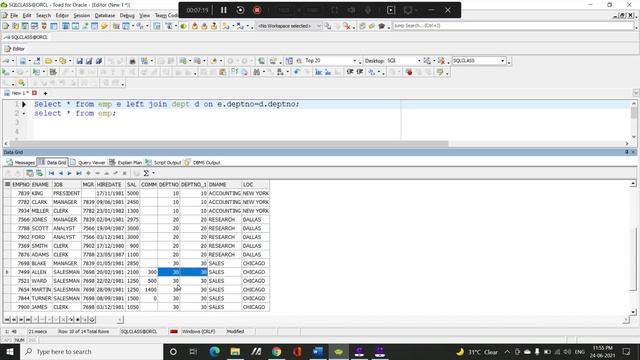This screenshot has width=640, height=360.
Task: Switch to the Messages tab
Action: point(21,162)
